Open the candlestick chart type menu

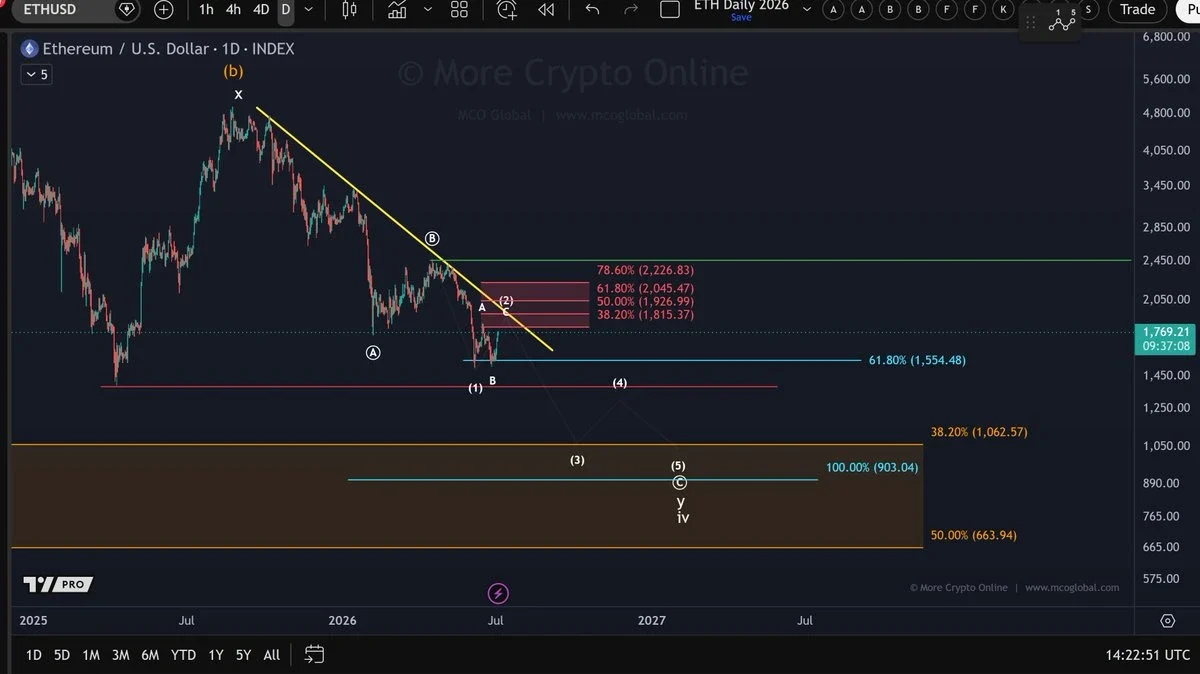click(x=349, y=10)
